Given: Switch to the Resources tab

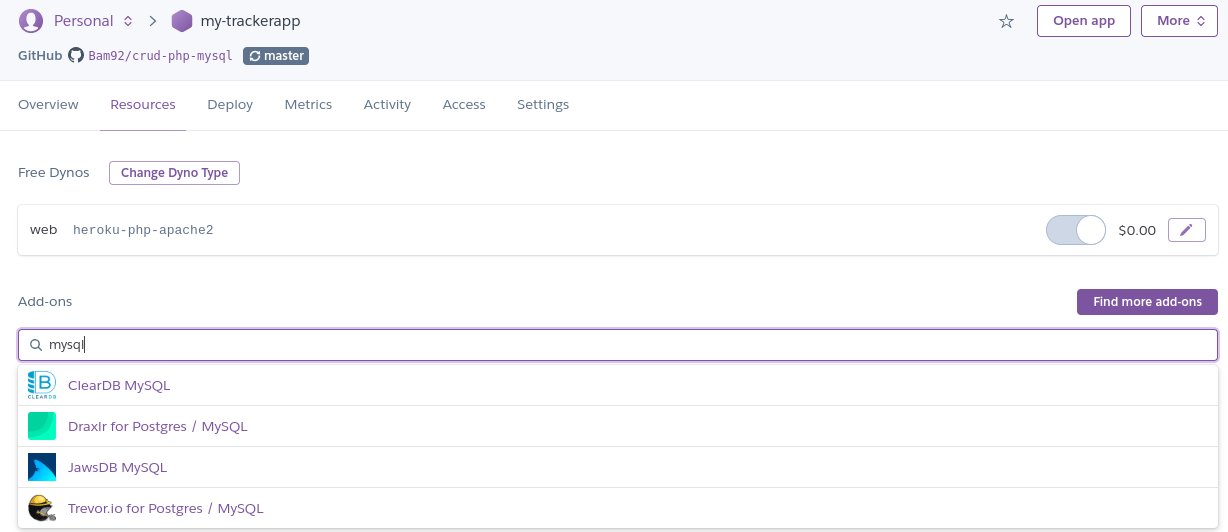Looking at the screenshot, I should [x=143, y=104].
